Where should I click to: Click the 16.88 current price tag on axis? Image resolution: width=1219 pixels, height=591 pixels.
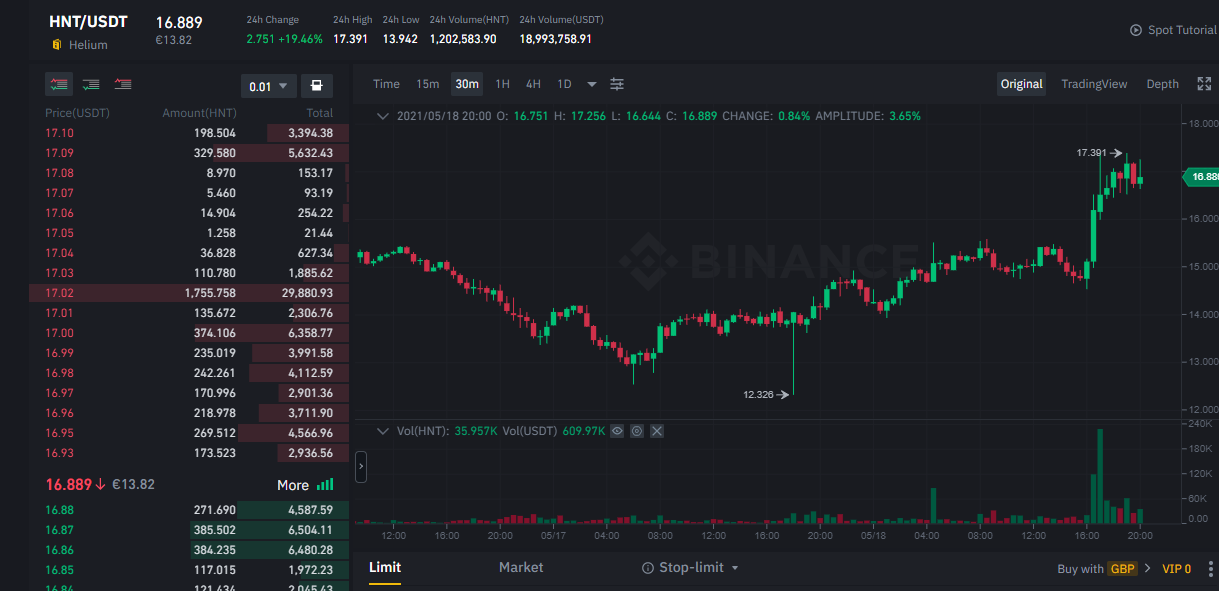point(1202,177)
